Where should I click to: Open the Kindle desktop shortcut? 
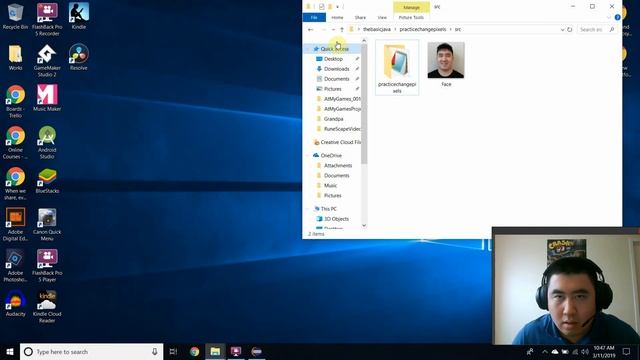pyautogui.click(x=78, y=16)
